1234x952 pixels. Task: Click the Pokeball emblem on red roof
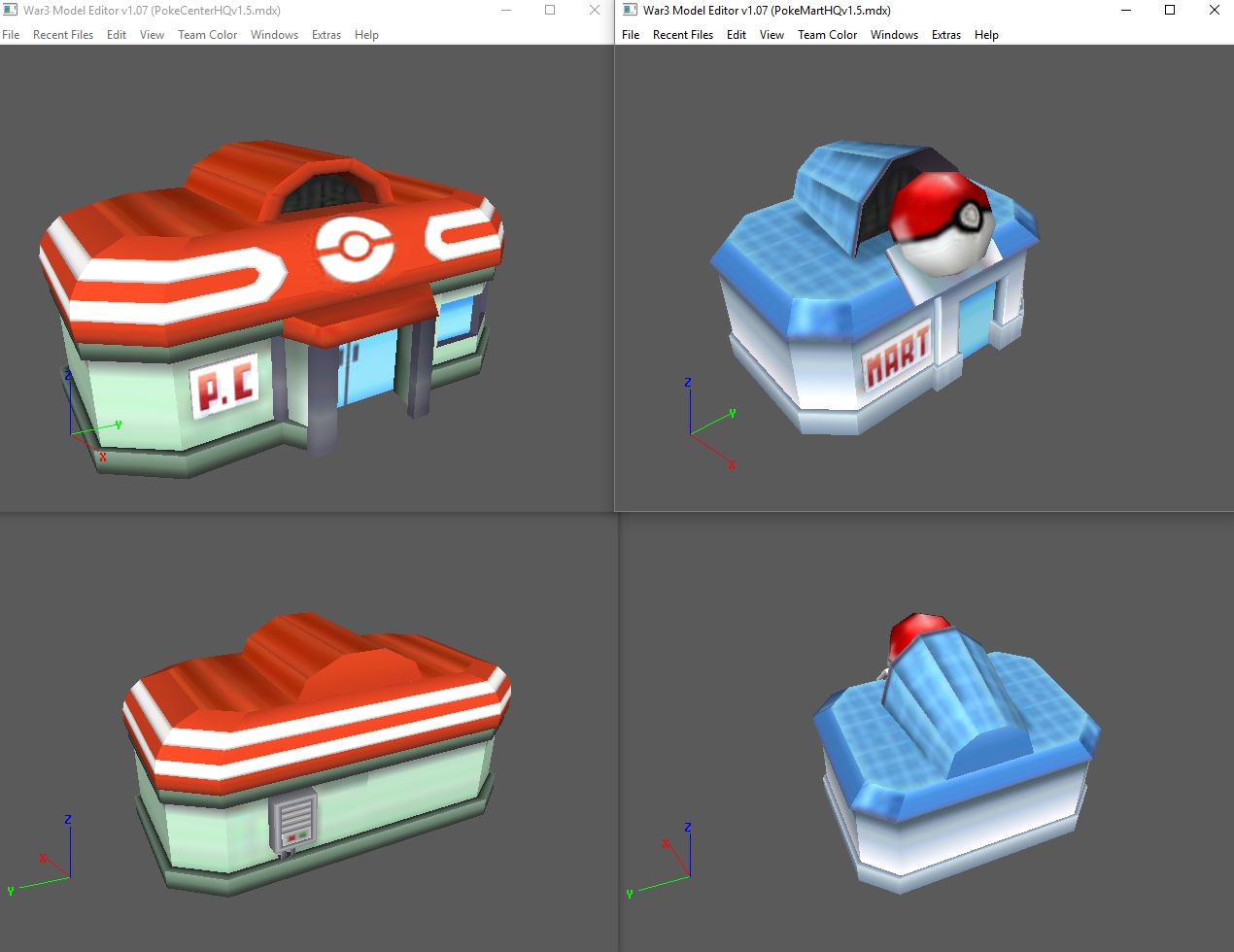(355, 249)
